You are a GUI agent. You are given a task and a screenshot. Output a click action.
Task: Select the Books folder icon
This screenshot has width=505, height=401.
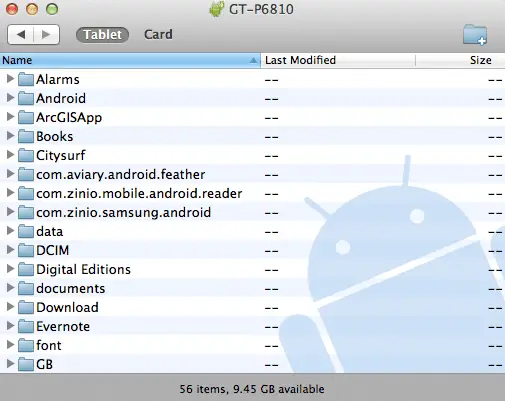point(26,136)
